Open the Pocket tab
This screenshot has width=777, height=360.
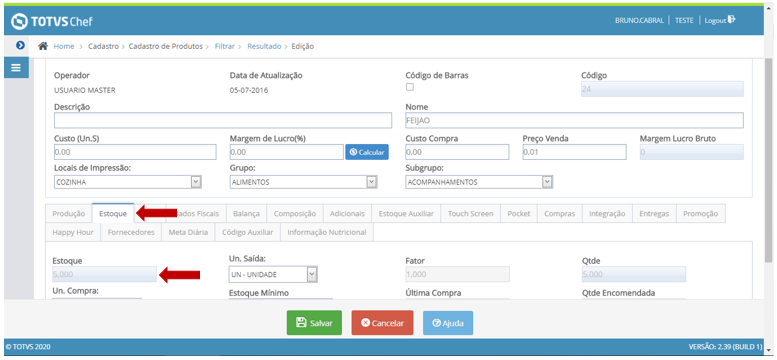(x=519, y=214)
